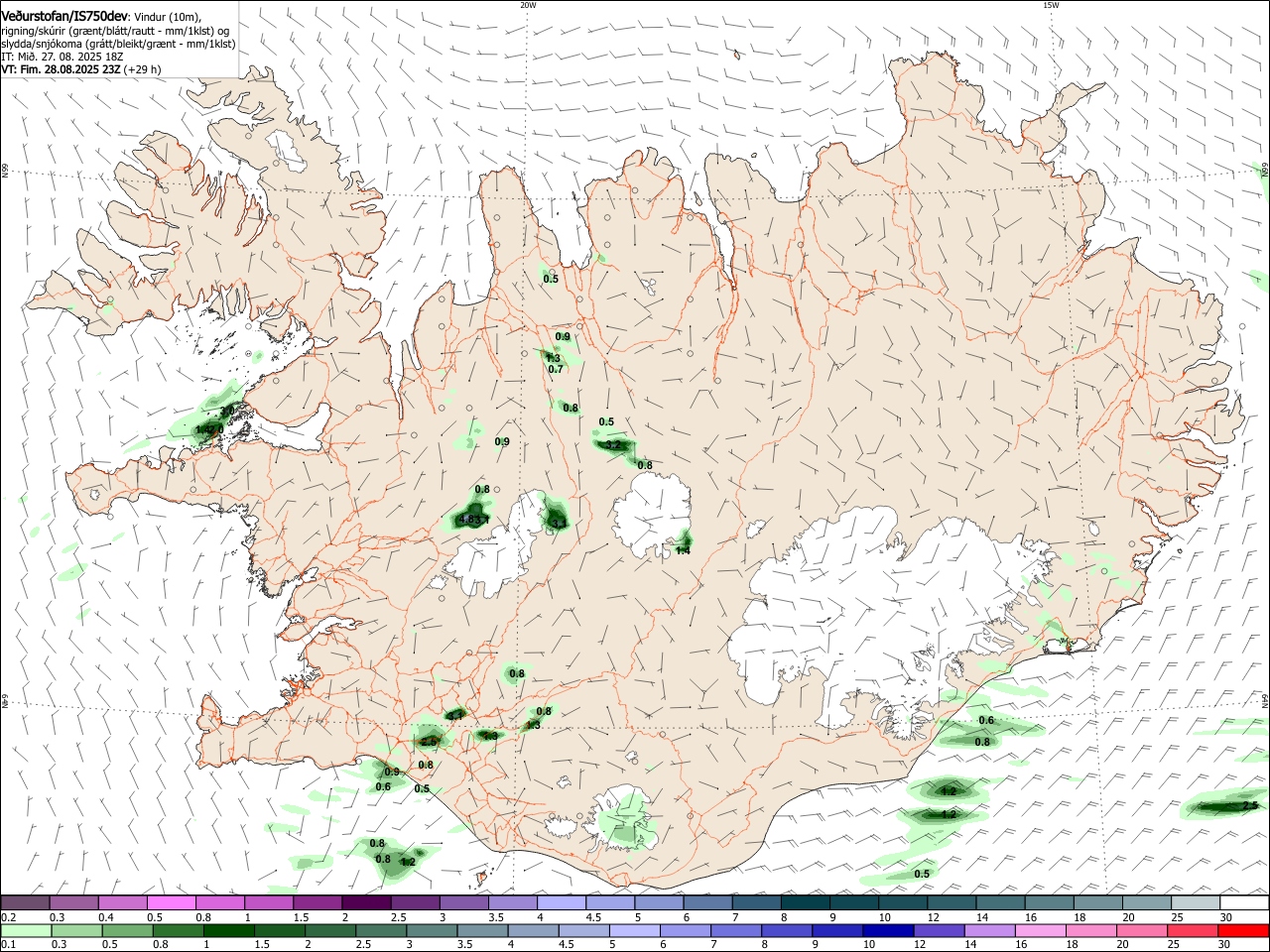Select the 'rigning/skúrir' legend description line

click(114, 31)
